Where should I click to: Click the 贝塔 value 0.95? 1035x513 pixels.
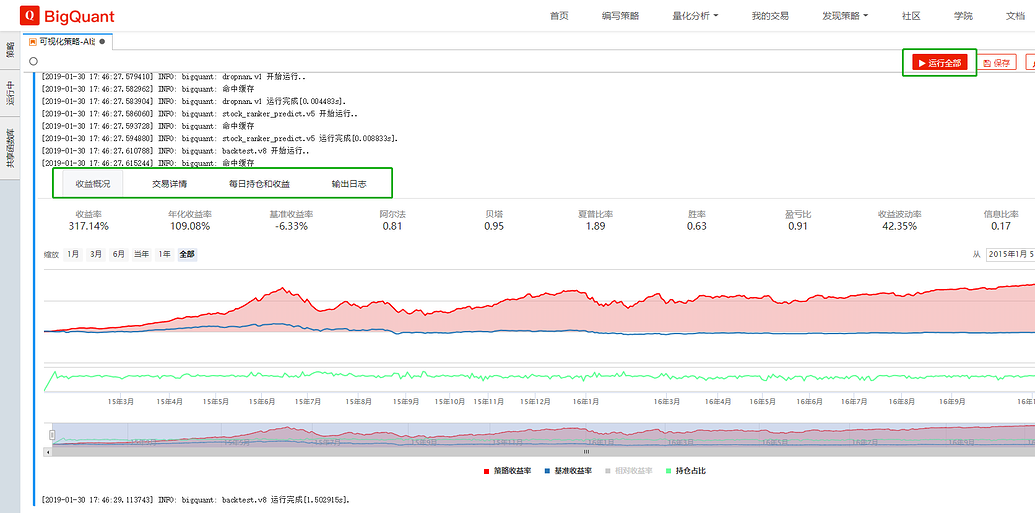point(494,226)
